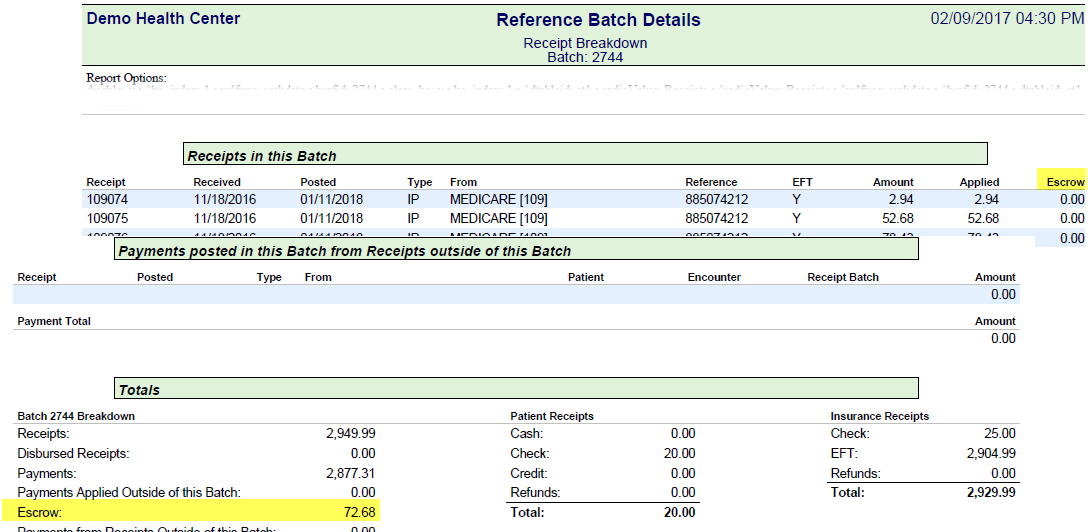Click the 'Patient' column header
Viewport: 1088px width, 532px height.
586,277
